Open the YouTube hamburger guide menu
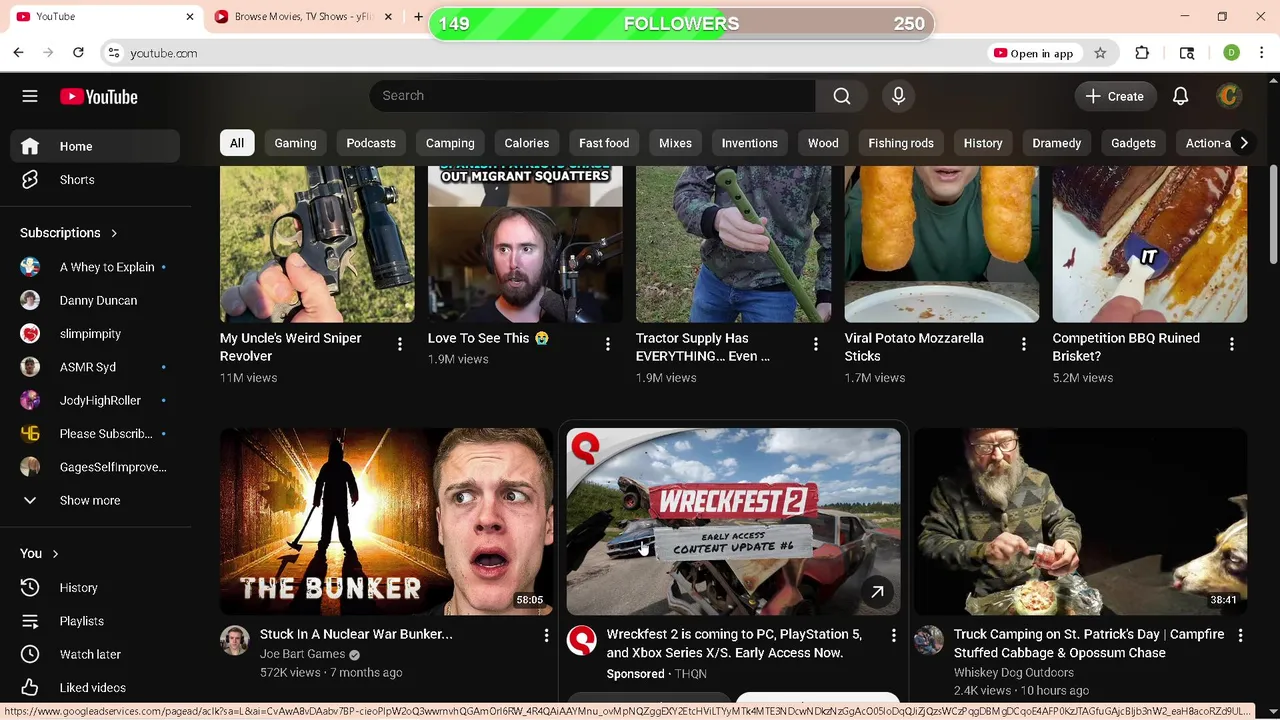This screenshot has height=720, width=1280. click(x=30, y=96)
